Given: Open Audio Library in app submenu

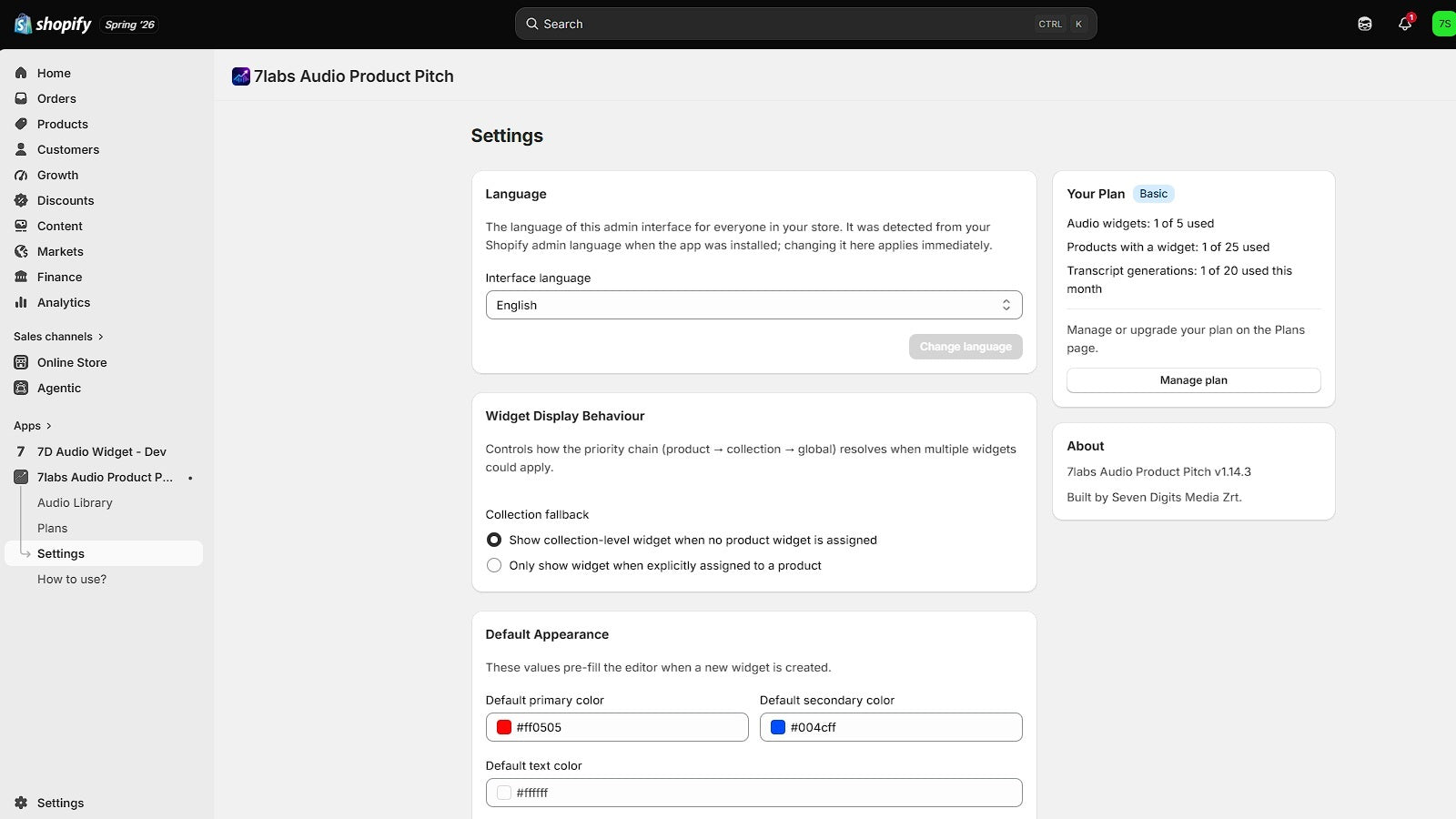Looking at the screenshot, I should point(75,502).
